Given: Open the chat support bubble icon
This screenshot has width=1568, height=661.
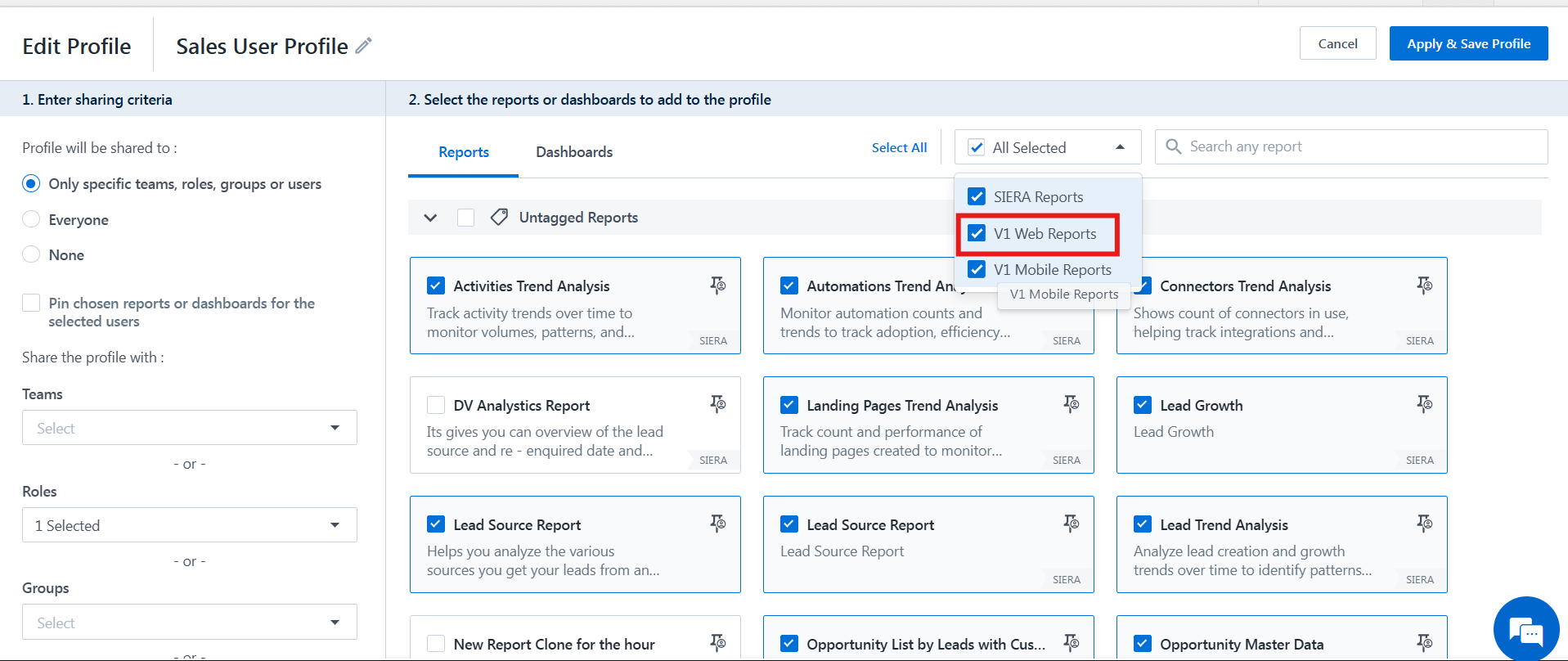Looking at the screenshot, I should (1525, 630).
